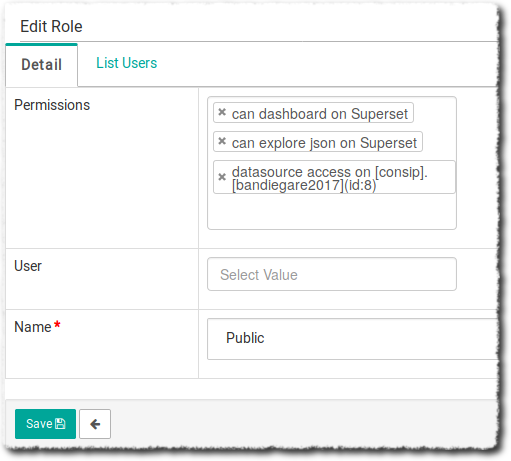Viewport: 511px width, 461px height.
Task: Remove 'can dashboard on Superset' permission
Action: click(x=222, y=113)
